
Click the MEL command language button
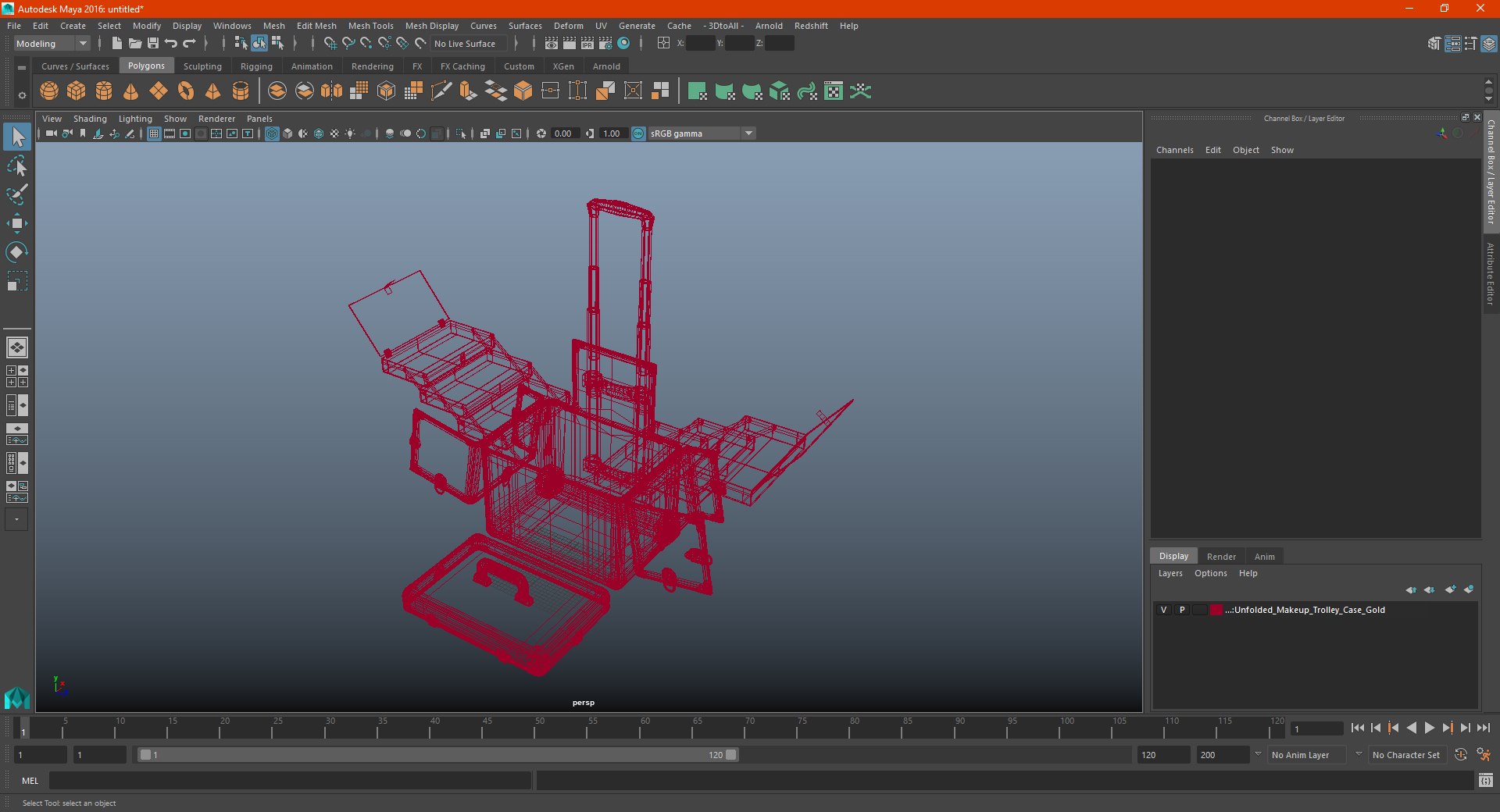click(x=30, y=781)
